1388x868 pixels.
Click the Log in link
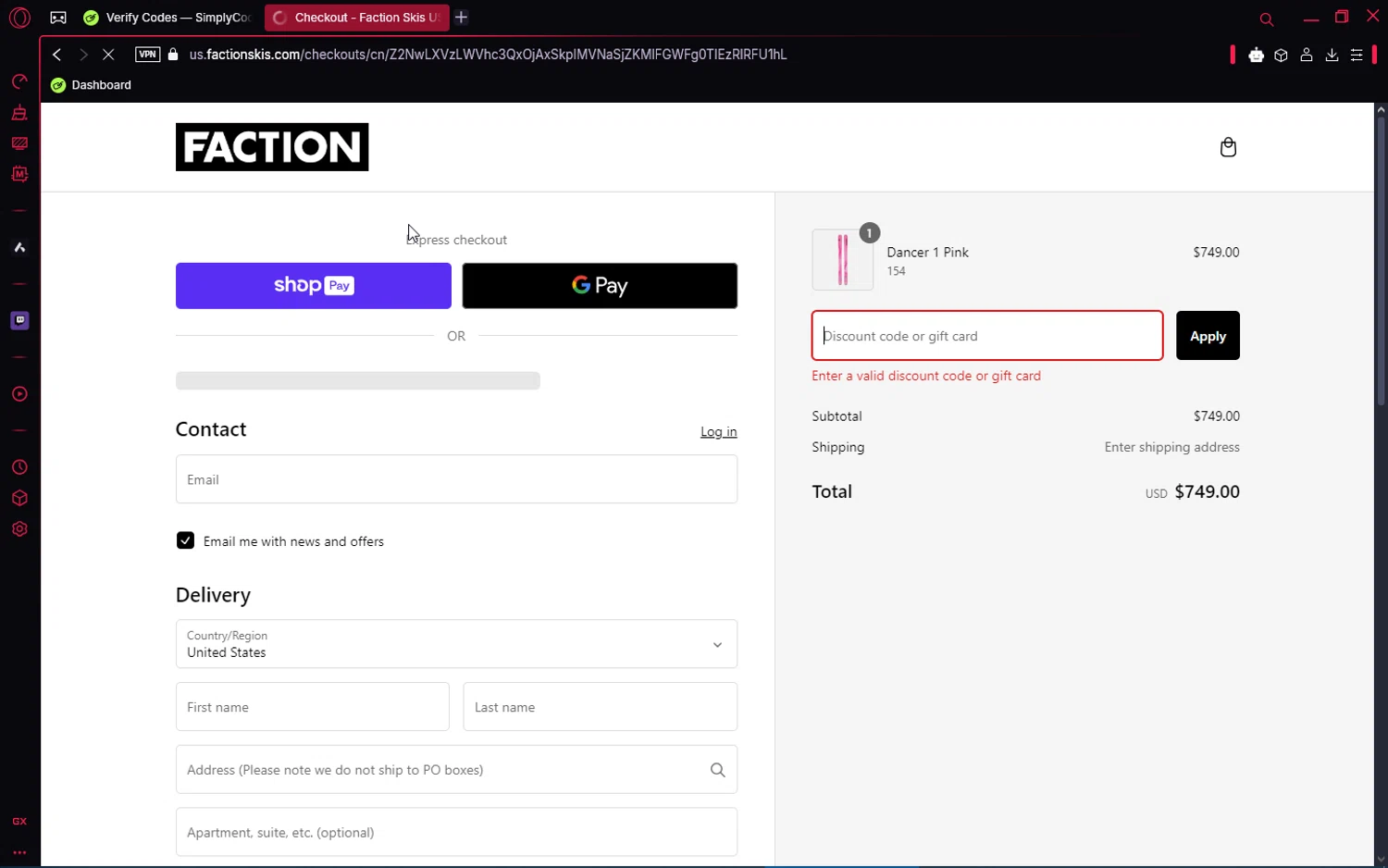coord(718,432)
